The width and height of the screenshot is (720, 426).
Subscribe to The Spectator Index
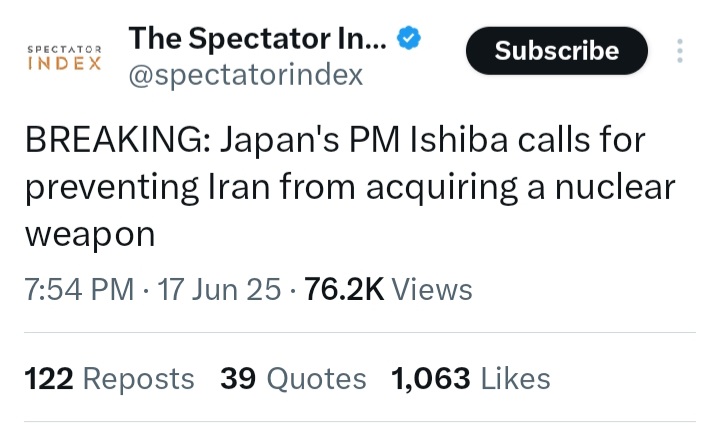(x=557, y=50)
